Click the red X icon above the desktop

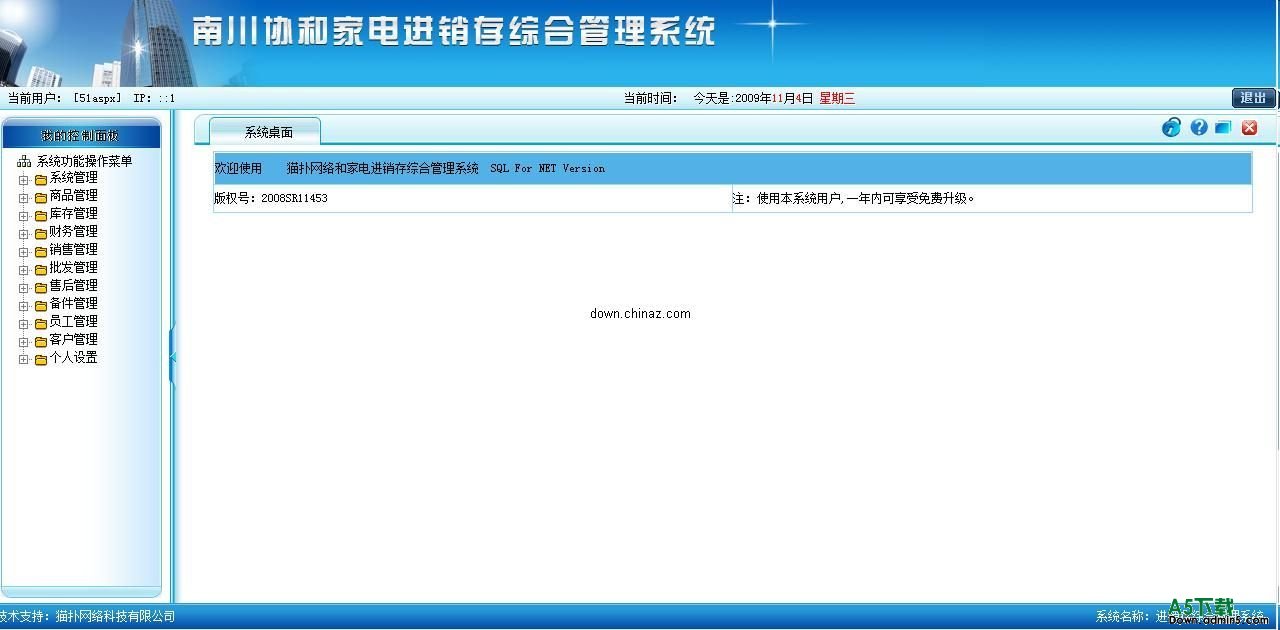coord(1248,127)
